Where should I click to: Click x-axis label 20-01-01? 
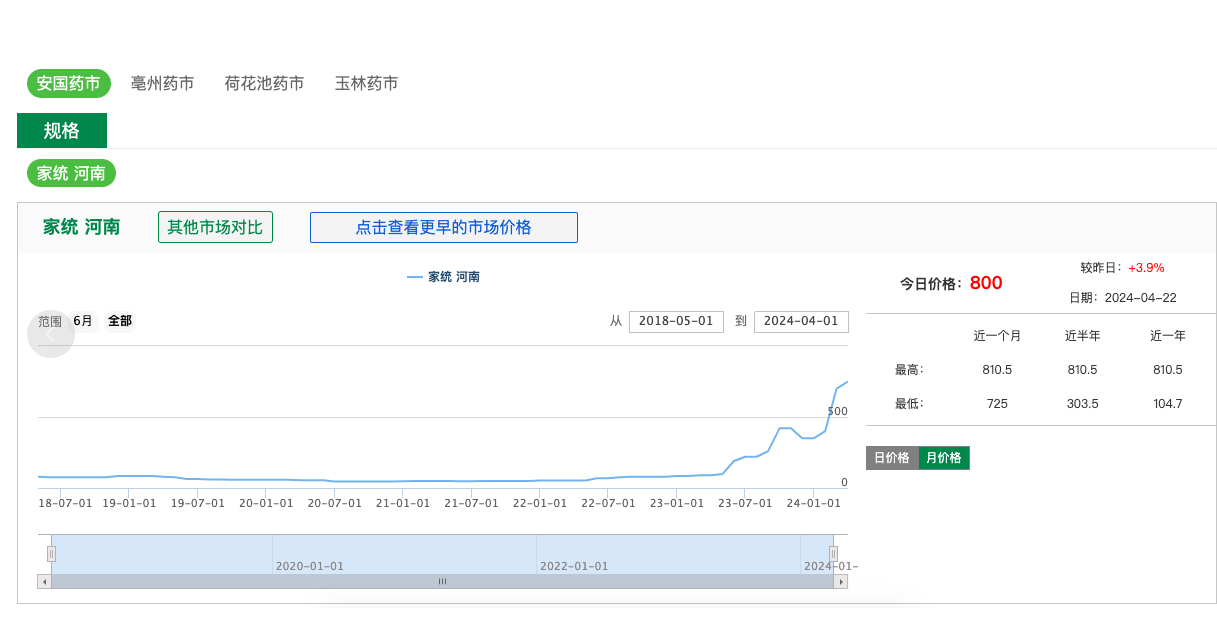click(266, 503)
